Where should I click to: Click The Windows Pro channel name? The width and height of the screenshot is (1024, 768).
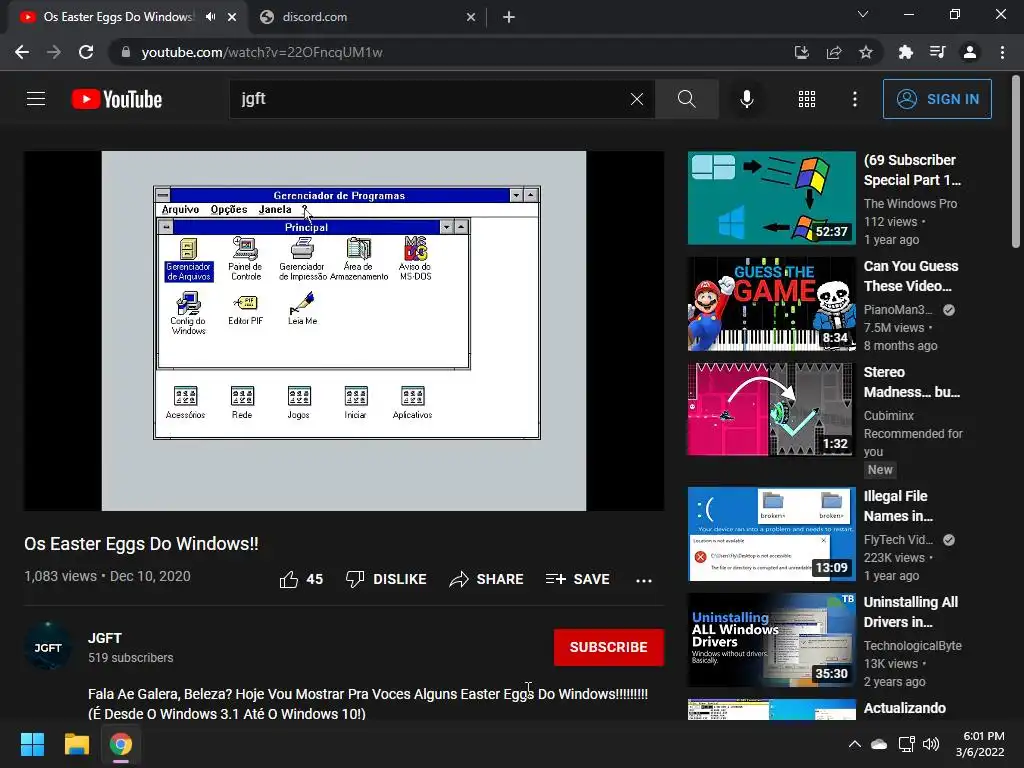910,204
